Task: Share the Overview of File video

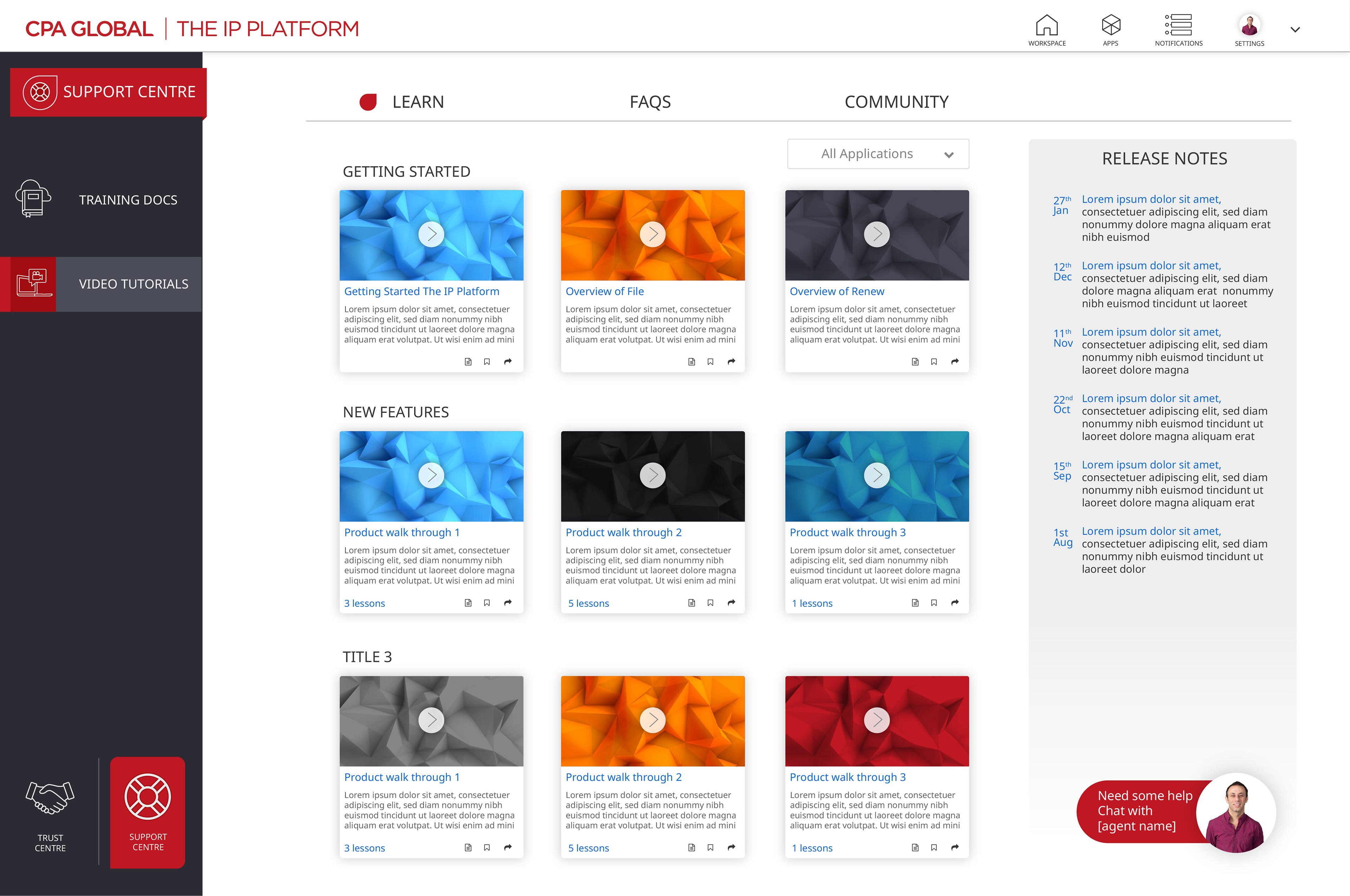Action: [731, 362]
